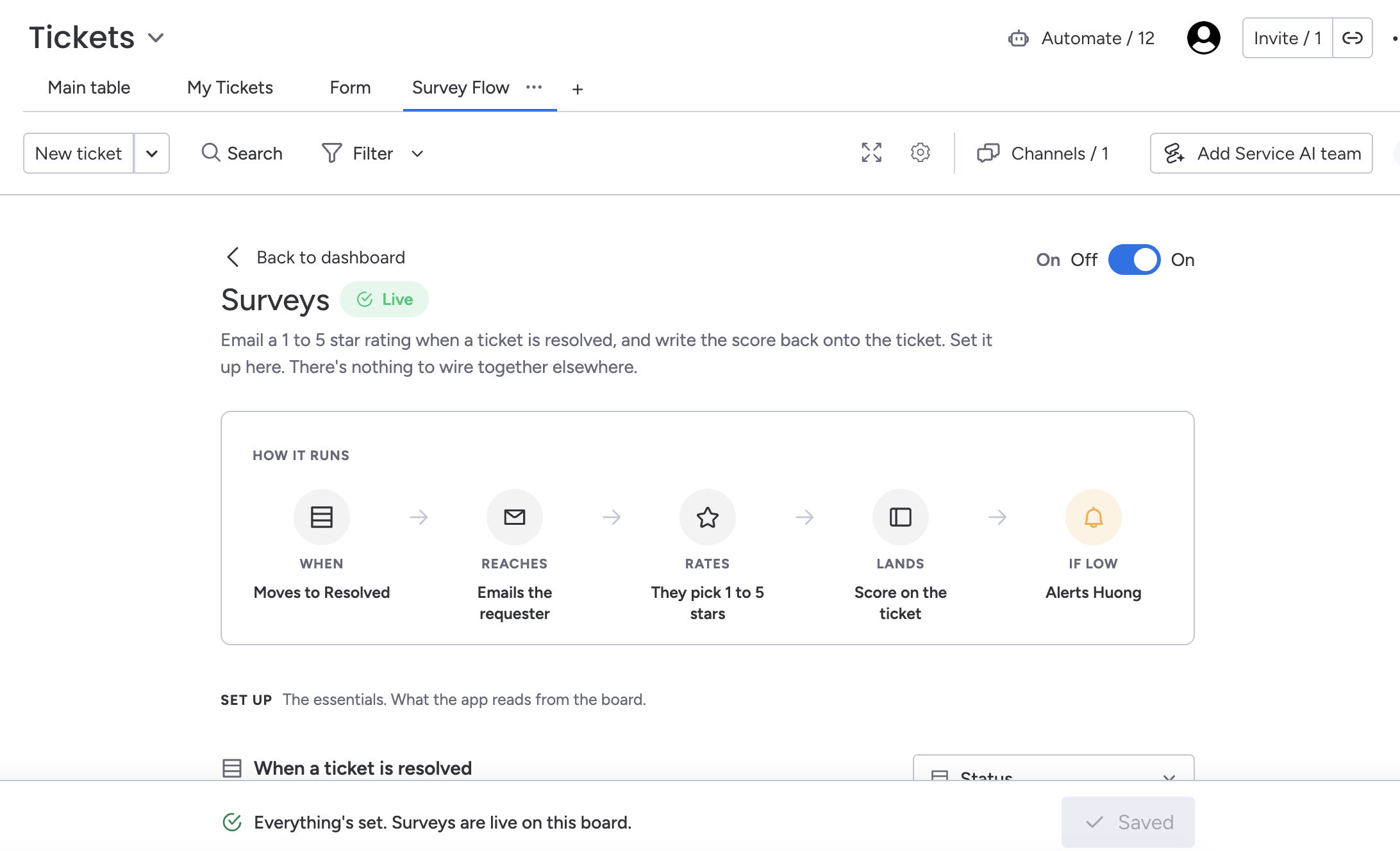Open the user profile avatar
Image resolution: width=1400 pixels, height=851 pixels.
coord(1203,38)
